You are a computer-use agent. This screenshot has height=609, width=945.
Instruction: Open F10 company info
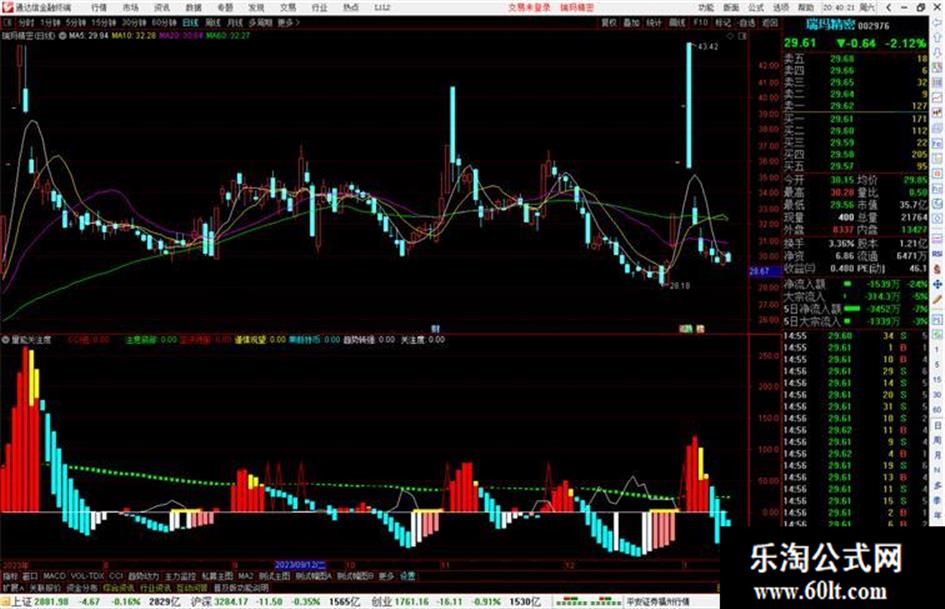(x=700, y=22)
